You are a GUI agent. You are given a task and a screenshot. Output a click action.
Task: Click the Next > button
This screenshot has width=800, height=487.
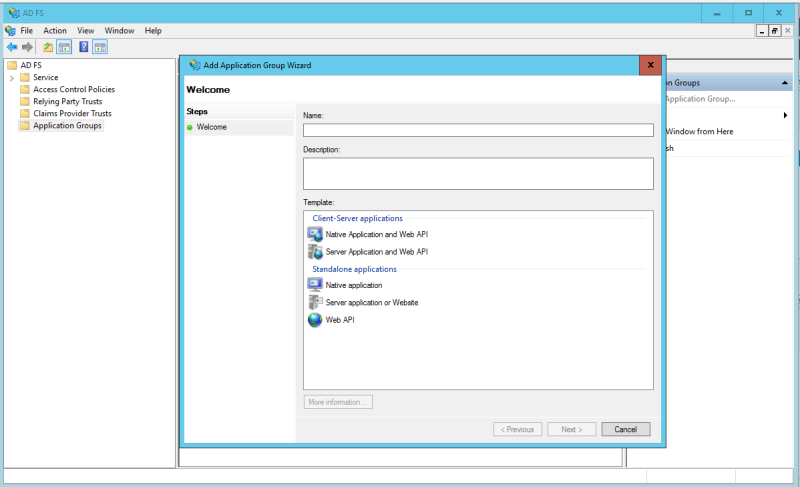[x=571, y=429]
